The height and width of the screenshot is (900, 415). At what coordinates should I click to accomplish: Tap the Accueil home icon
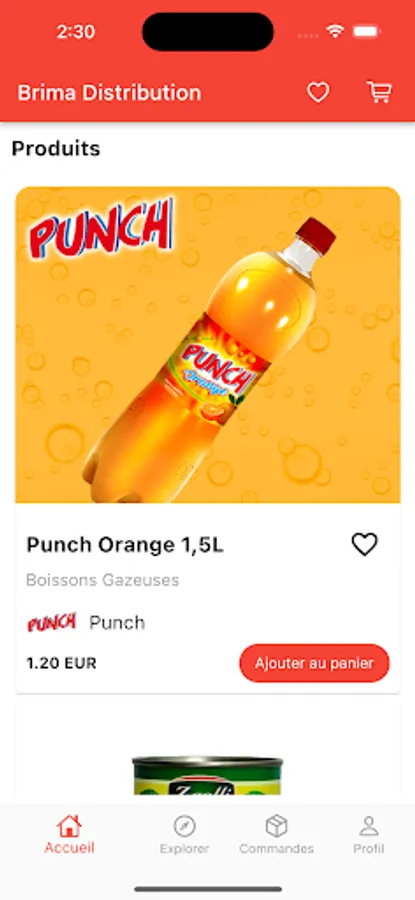tap(69, 826)
